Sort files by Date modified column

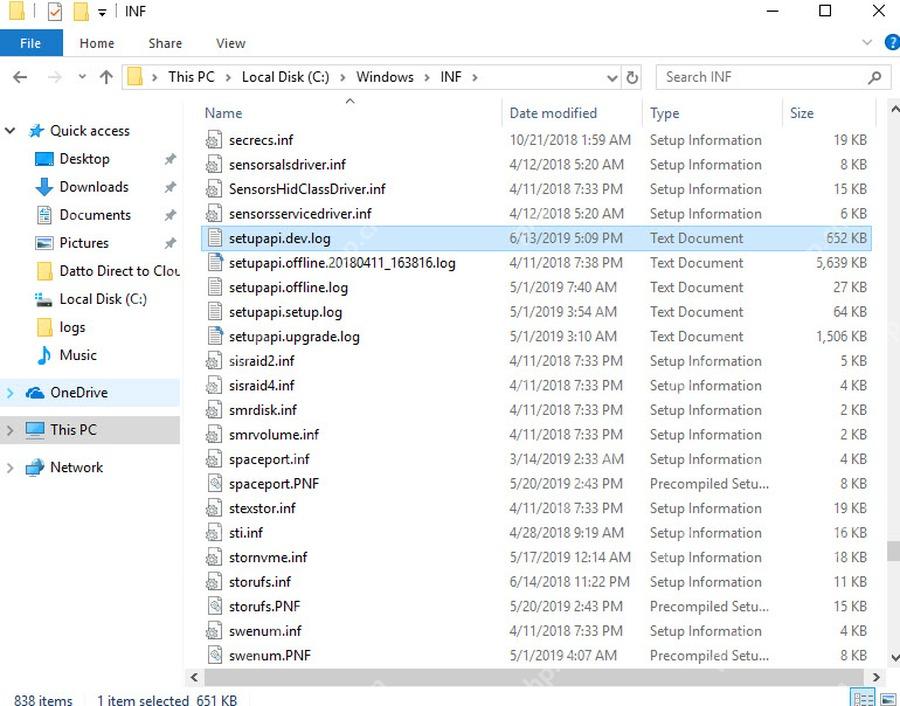point(553,113)
